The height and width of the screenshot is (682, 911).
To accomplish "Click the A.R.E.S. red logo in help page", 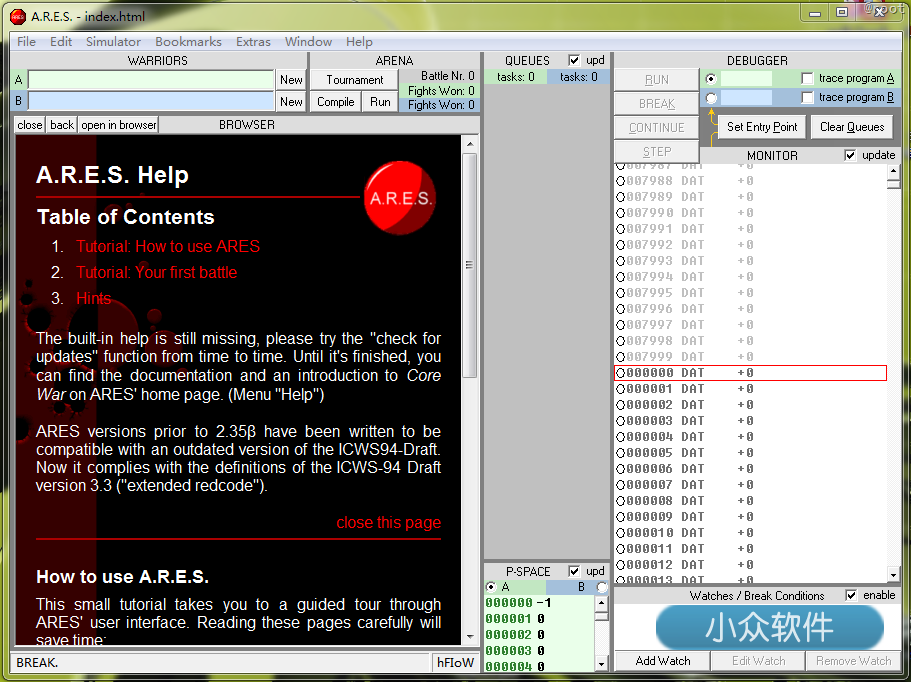I will (400, 198).
